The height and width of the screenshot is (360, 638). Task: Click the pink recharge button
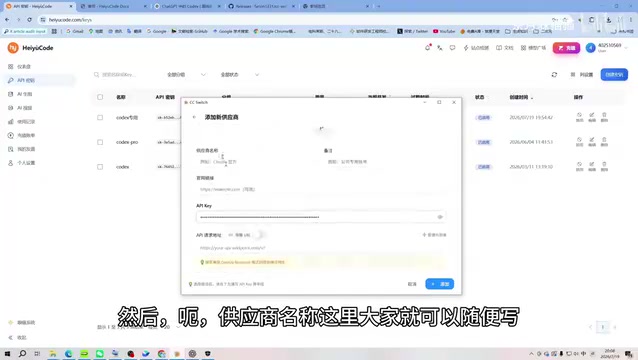point(566,48)
